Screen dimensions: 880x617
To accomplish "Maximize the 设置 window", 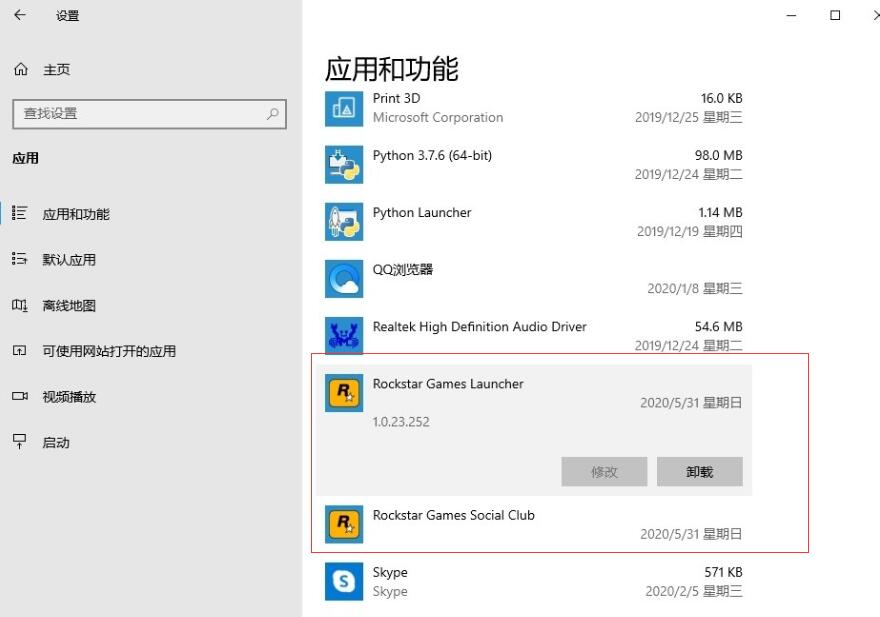I will [x=835, y=15].
